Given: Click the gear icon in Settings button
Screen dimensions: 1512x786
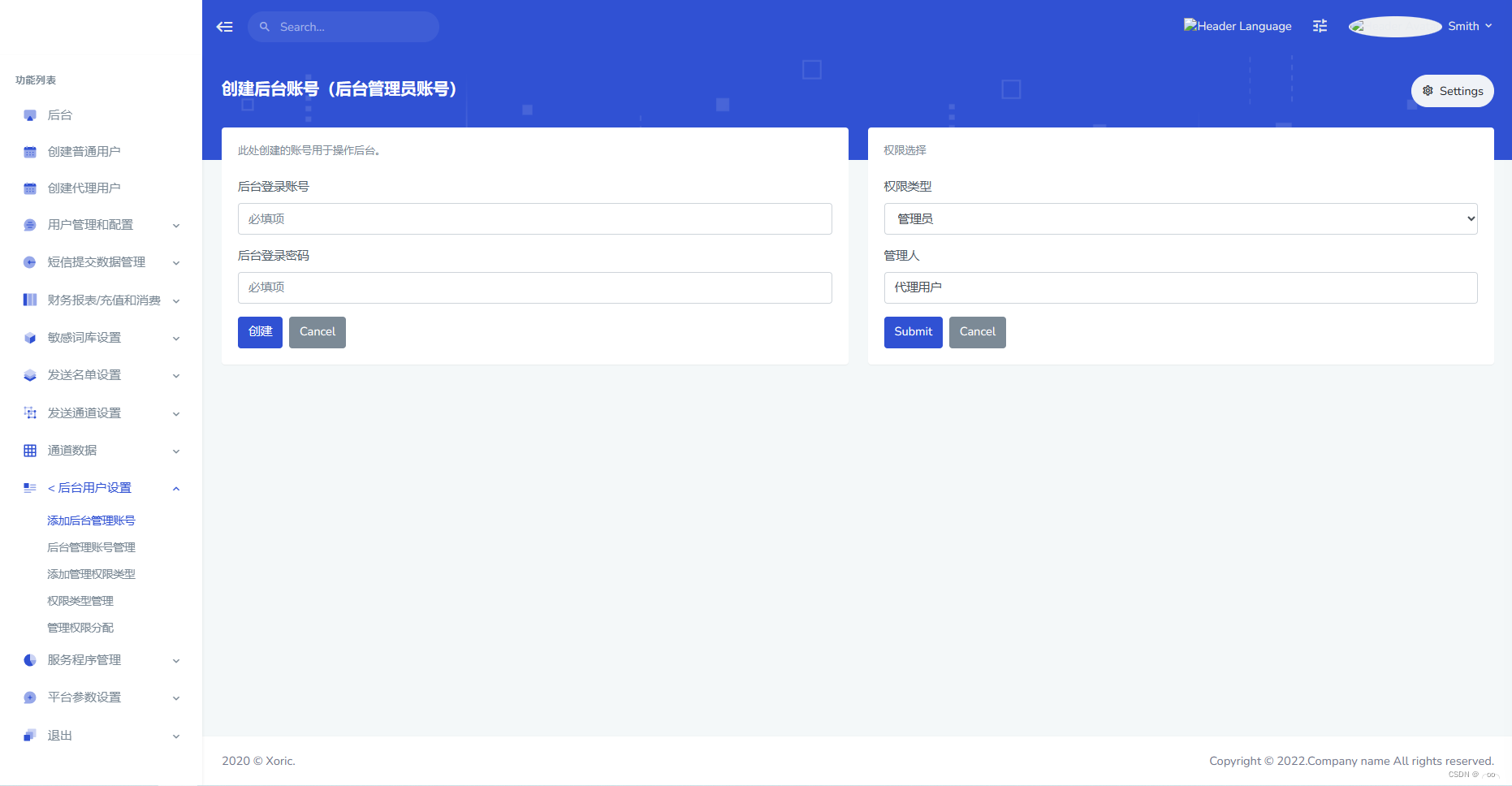Looking at the screenshot, I should coord(1428,91).
